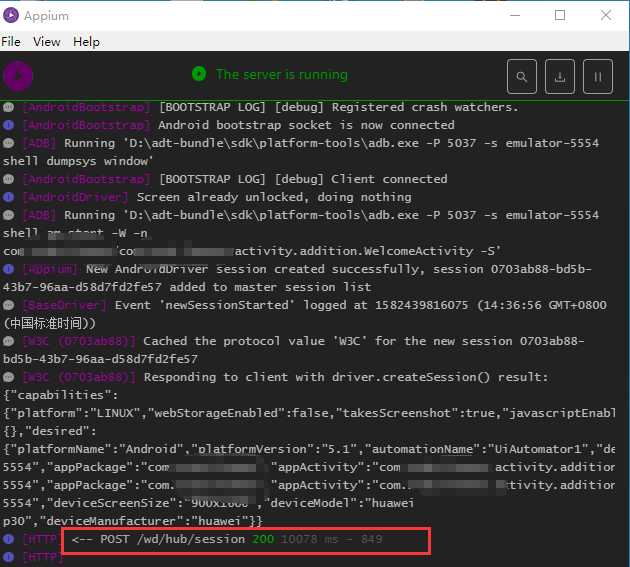Close the Appium window

[606, 15]
